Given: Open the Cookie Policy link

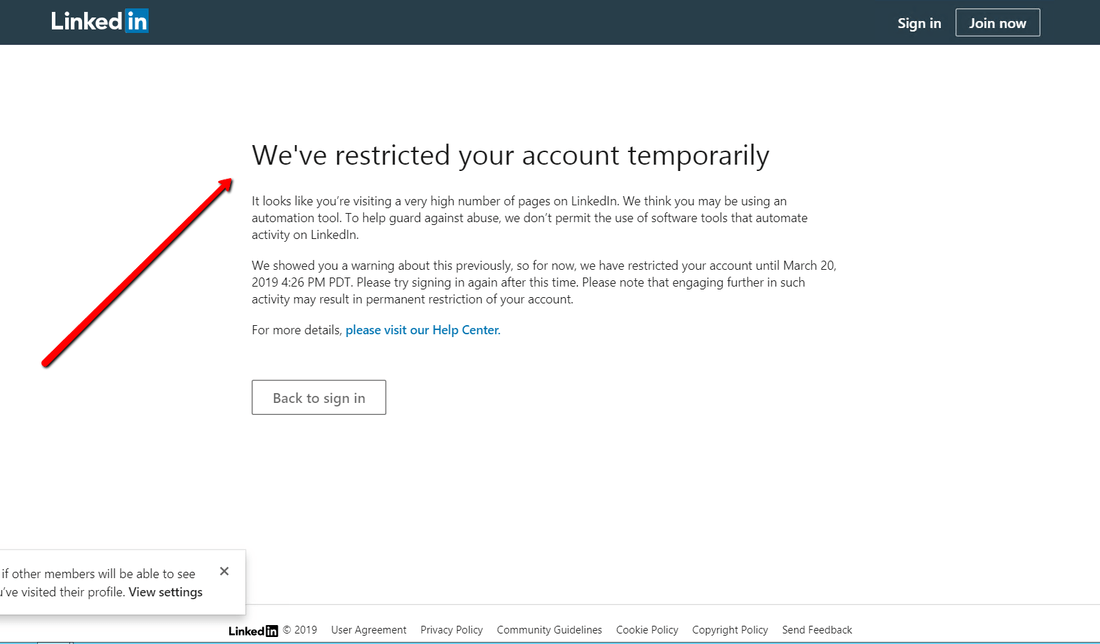Looking at the screenshot, I should click(647, 630).
